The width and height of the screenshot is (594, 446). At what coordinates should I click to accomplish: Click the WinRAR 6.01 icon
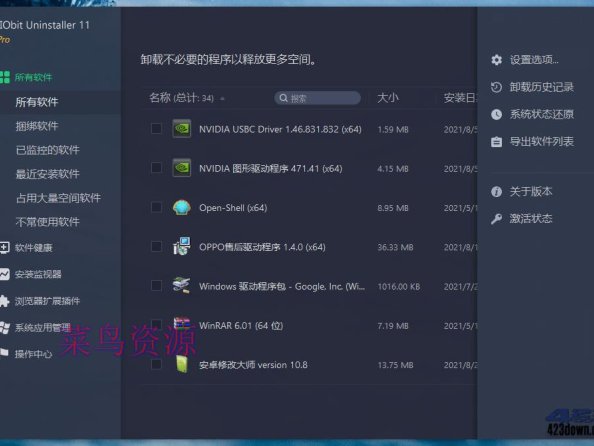coord(182,324)
